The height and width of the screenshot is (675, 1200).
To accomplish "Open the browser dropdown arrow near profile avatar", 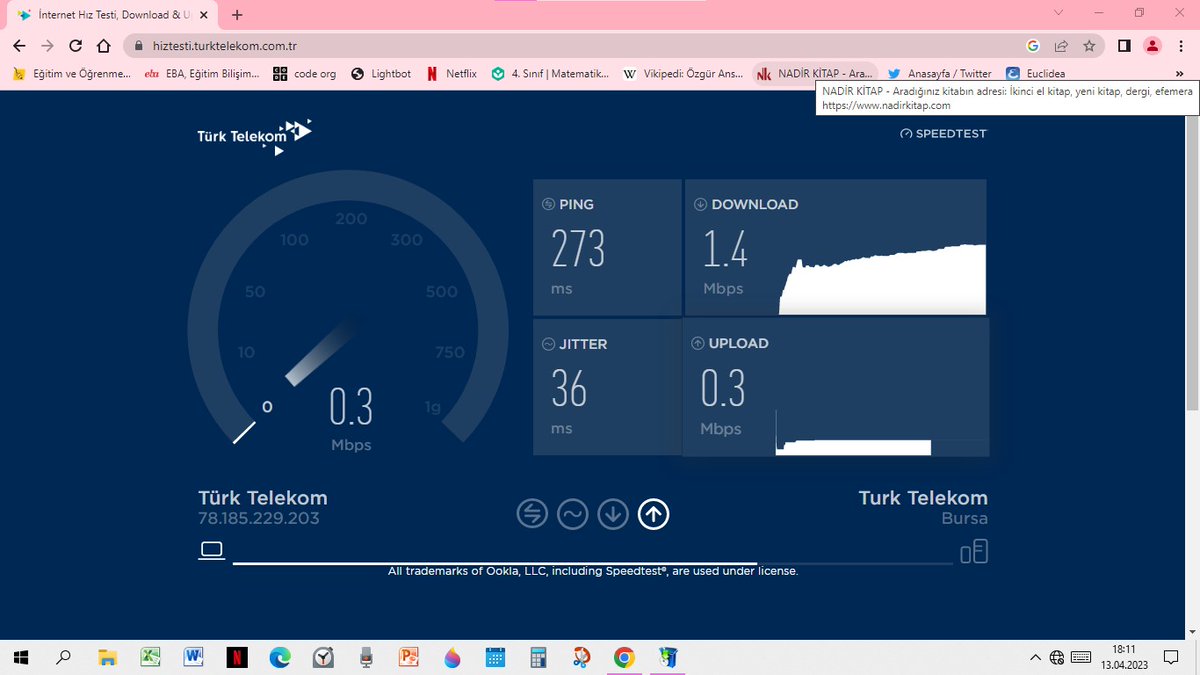I will click(x=1058, y=14).
